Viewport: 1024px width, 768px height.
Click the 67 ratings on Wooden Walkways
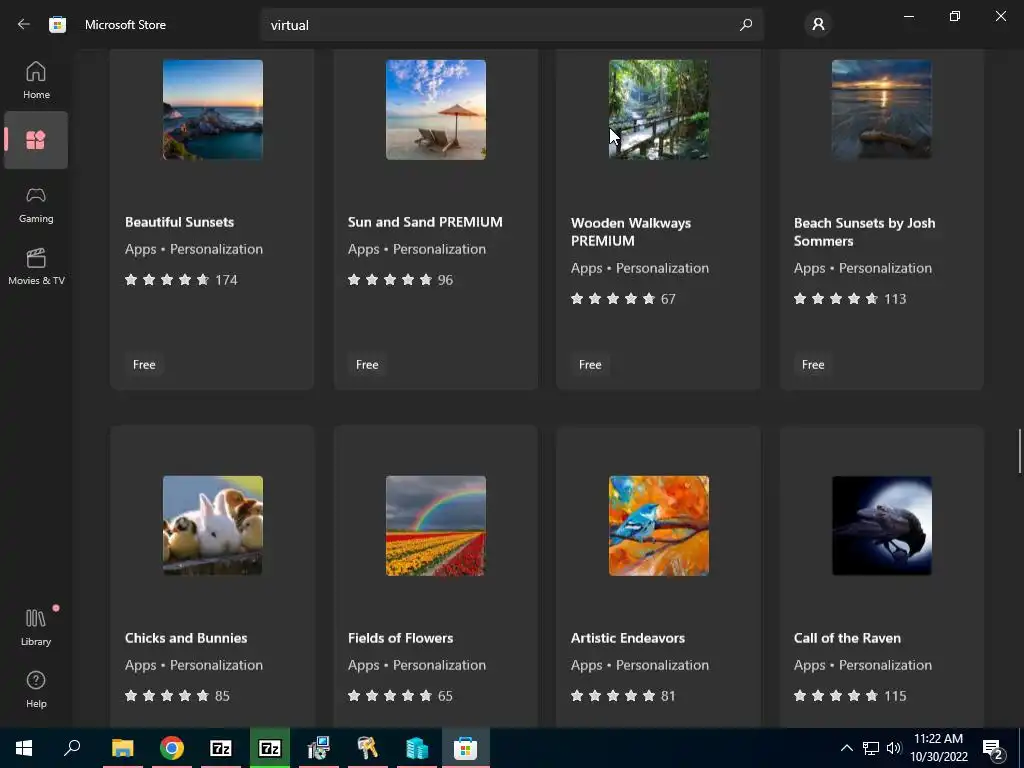623,299
